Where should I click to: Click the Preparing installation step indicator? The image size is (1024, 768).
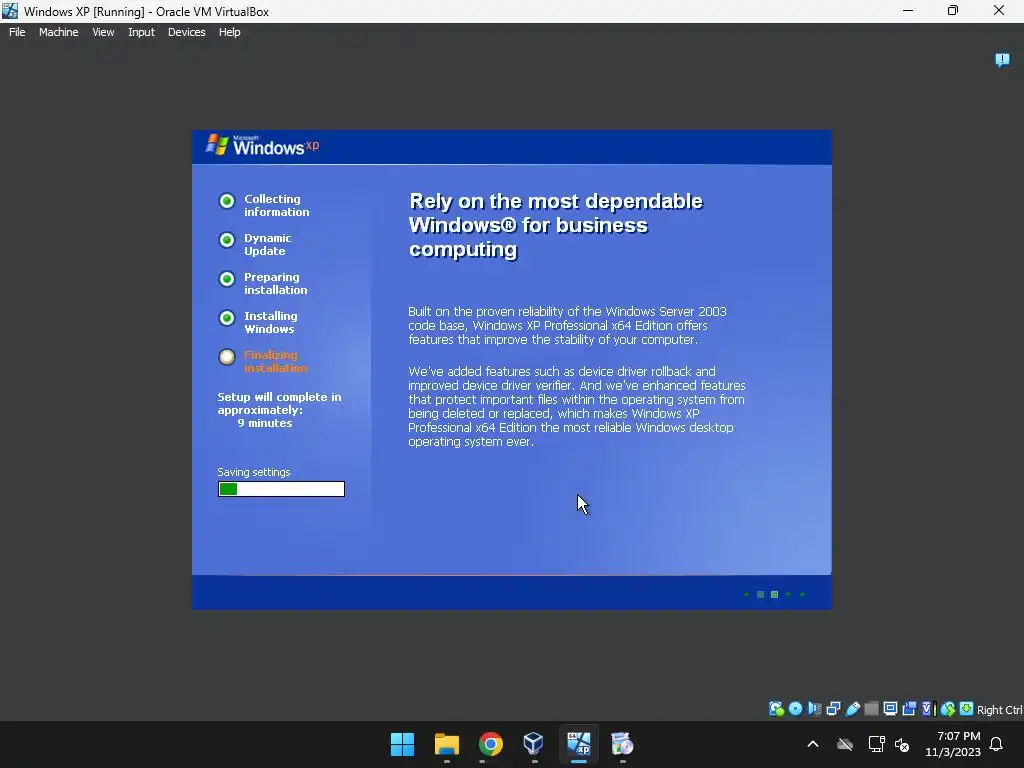[227, 280]
